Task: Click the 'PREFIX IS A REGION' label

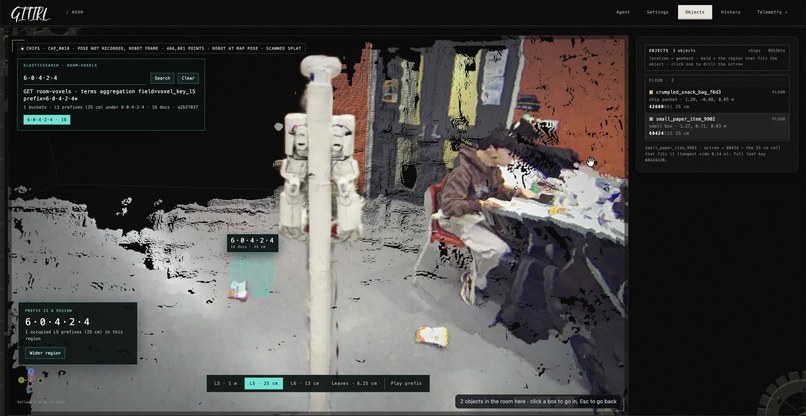Action: coord(48,311)
